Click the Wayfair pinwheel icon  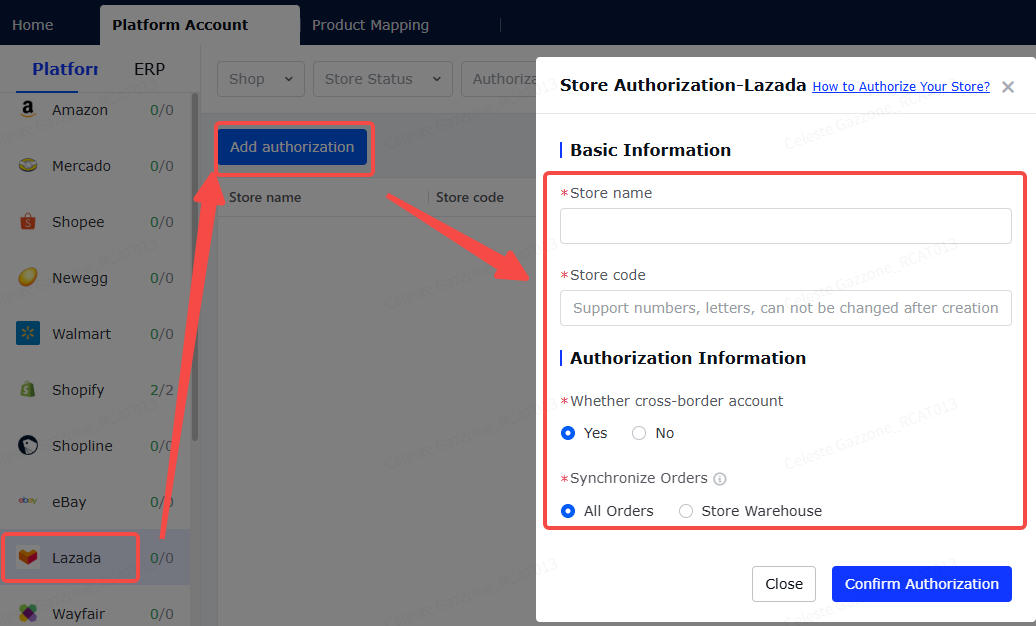coord(28,613)
